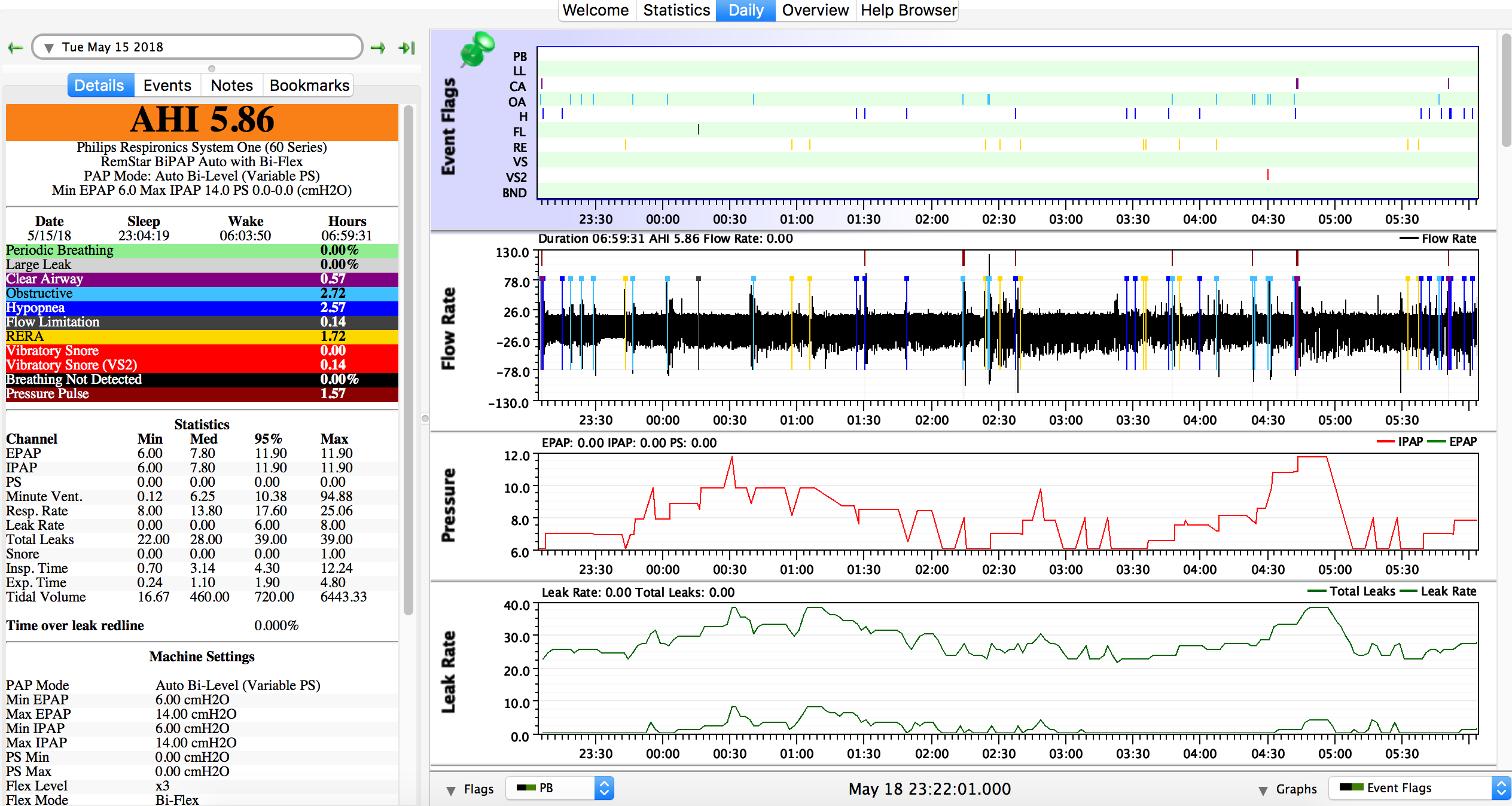
Task: Click the Clear Airway event row
Action: pyautogui.click(x=202, y=279)
